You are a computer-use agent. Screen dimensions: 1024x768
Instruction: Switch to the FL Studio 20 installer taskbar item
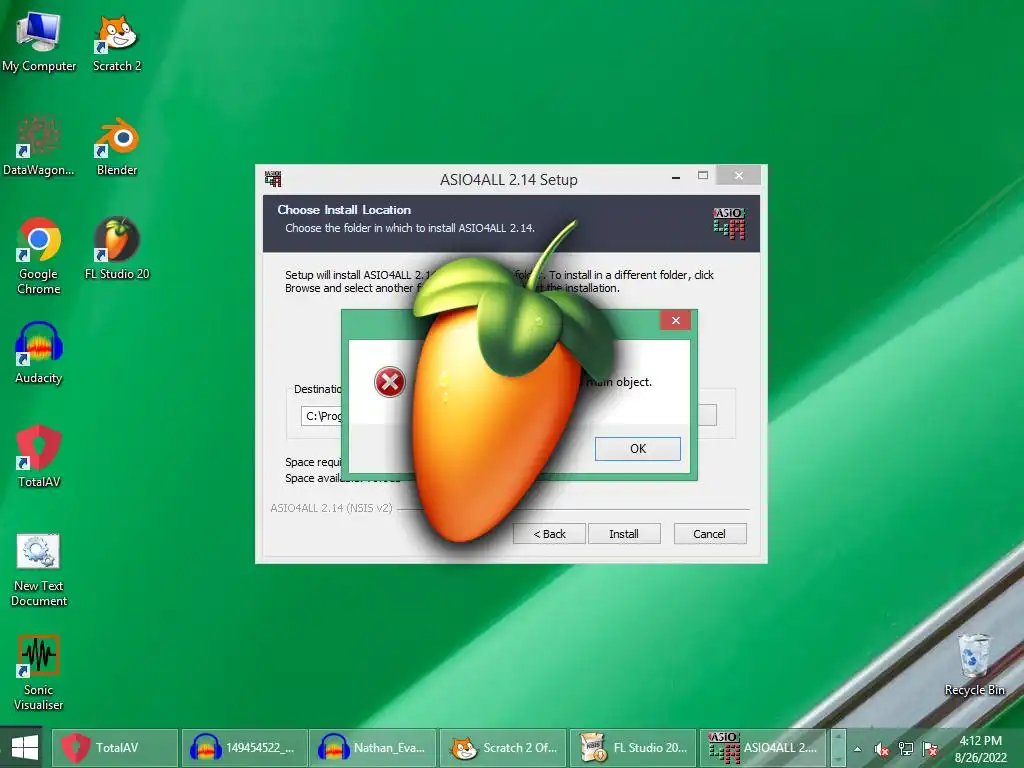click(632, 748)
